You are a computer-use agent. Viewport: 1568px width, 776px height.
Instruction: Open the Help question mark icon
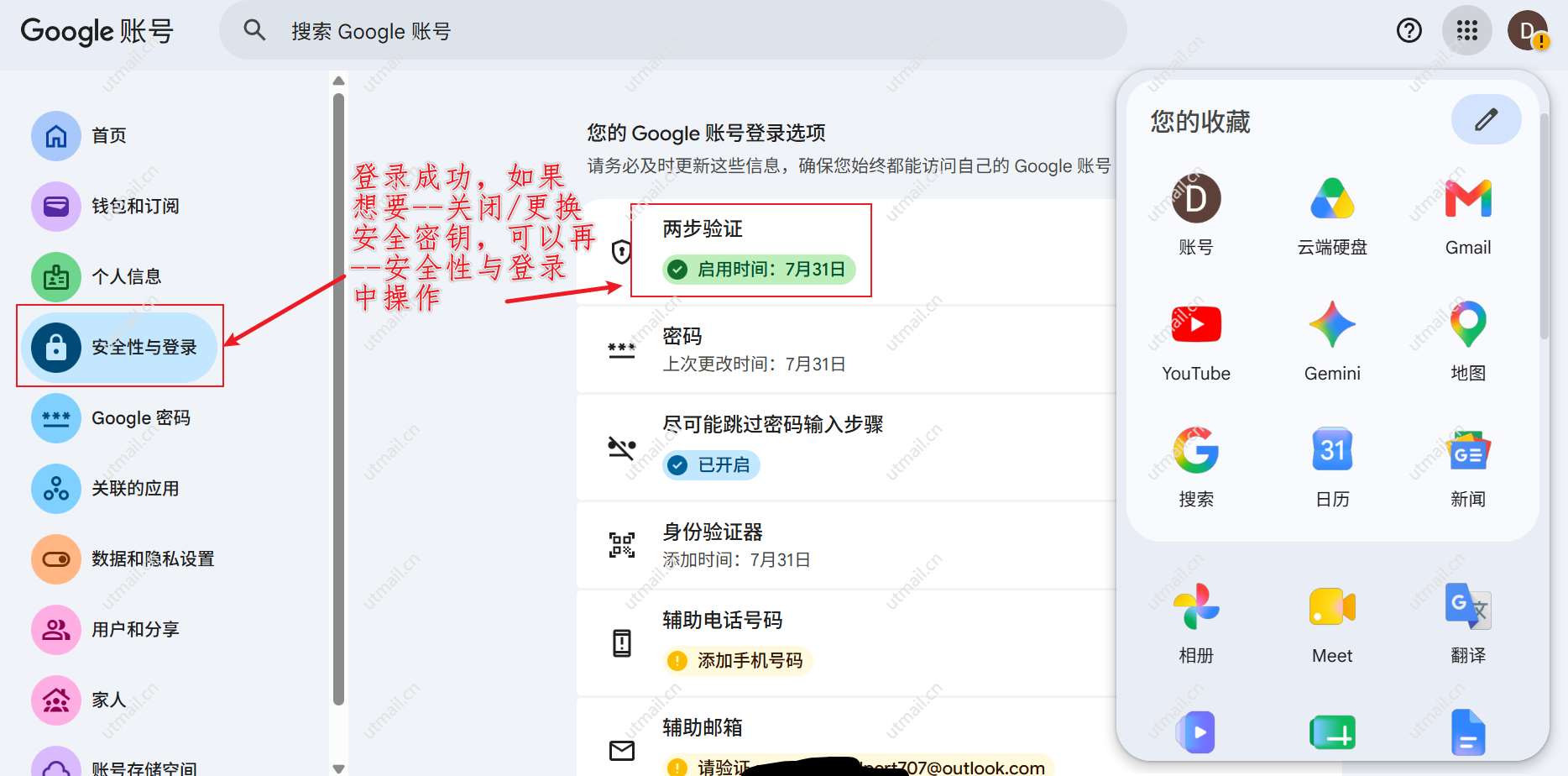[x=1409, y=31]
